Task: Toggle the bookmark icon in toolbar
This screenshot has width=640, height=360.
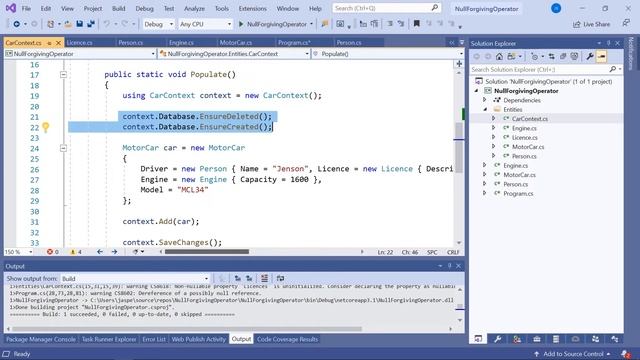Action: tap(416, 24)
